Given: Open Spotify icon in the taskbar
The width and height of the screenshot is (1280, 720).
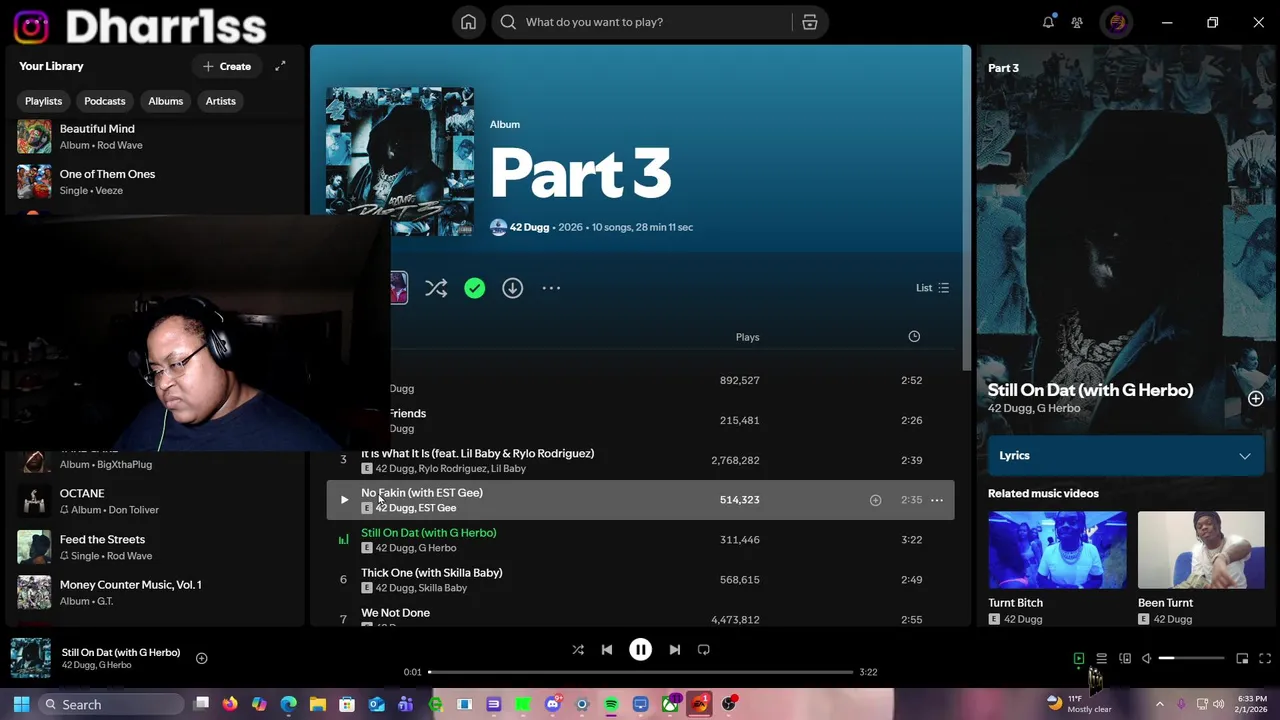Looking at the screenshot, I should tap(611, 705).
